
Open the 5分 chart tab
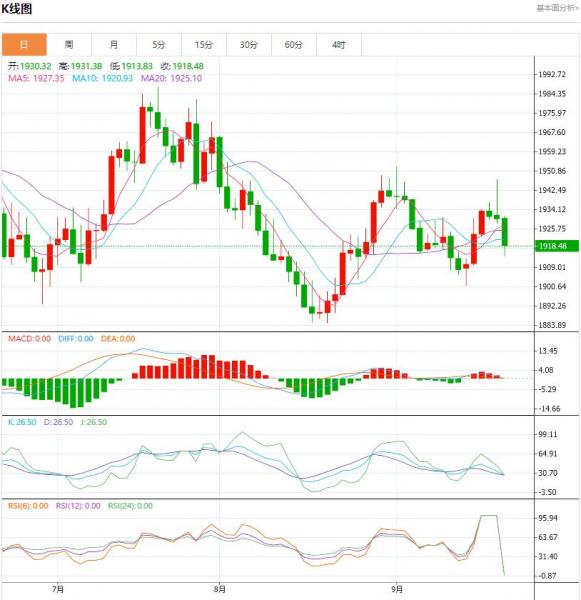click(x=159, y=44)
